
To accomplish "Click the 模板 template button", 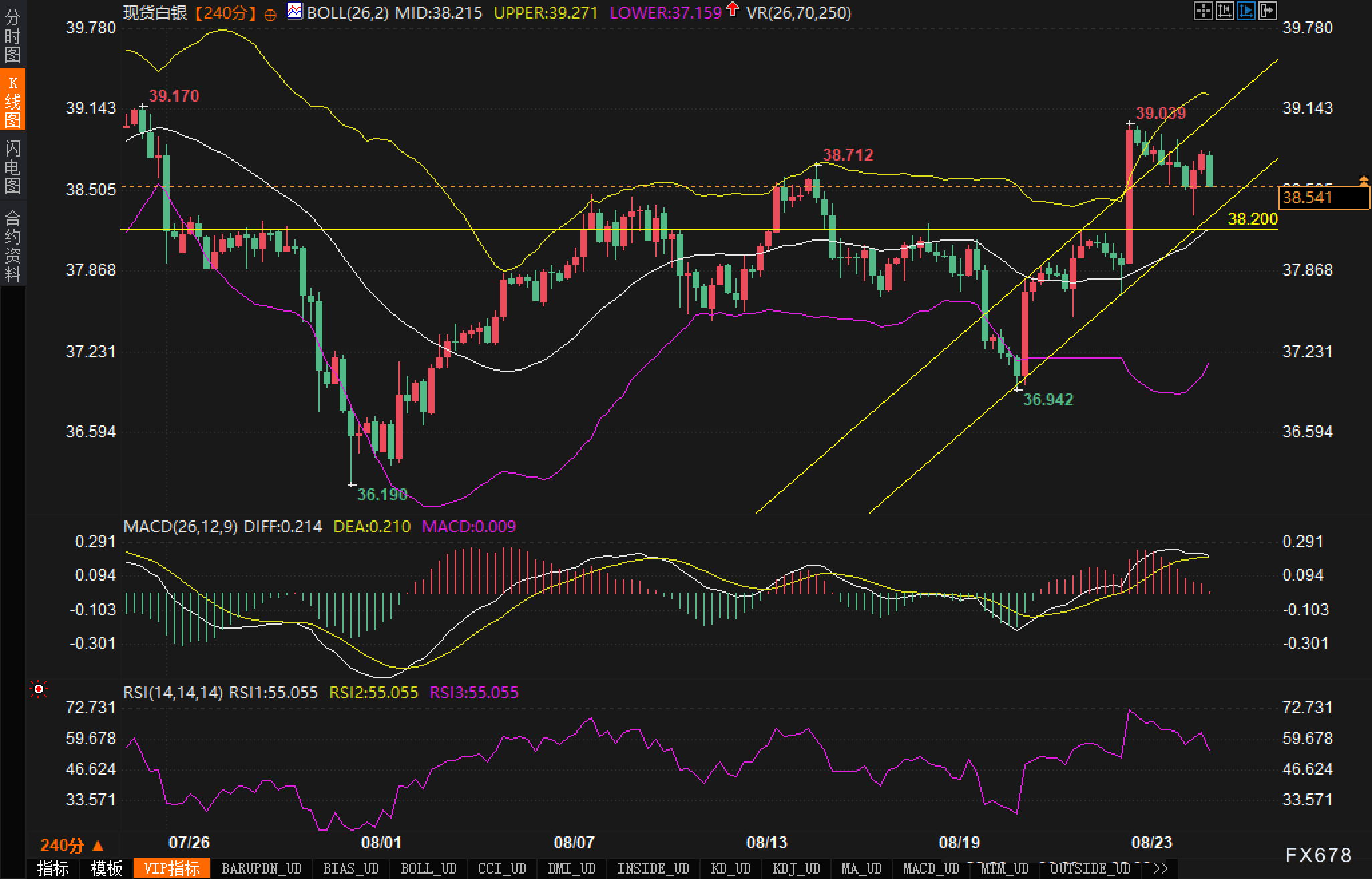I will pos(106,868).
